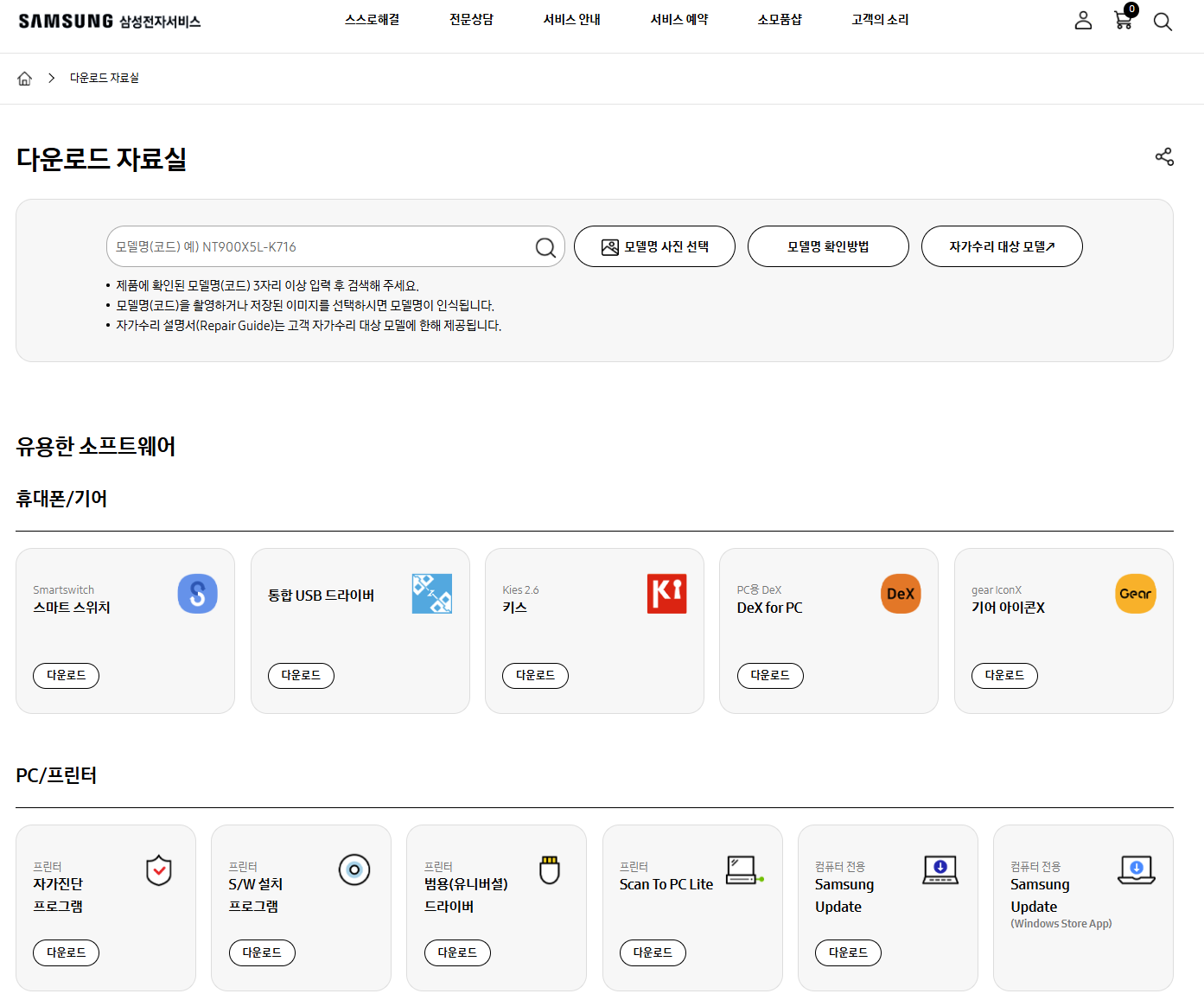The image size is (1204, 1000).
Task: Open the 소모품샵 menu item
Action: point(780,20)
